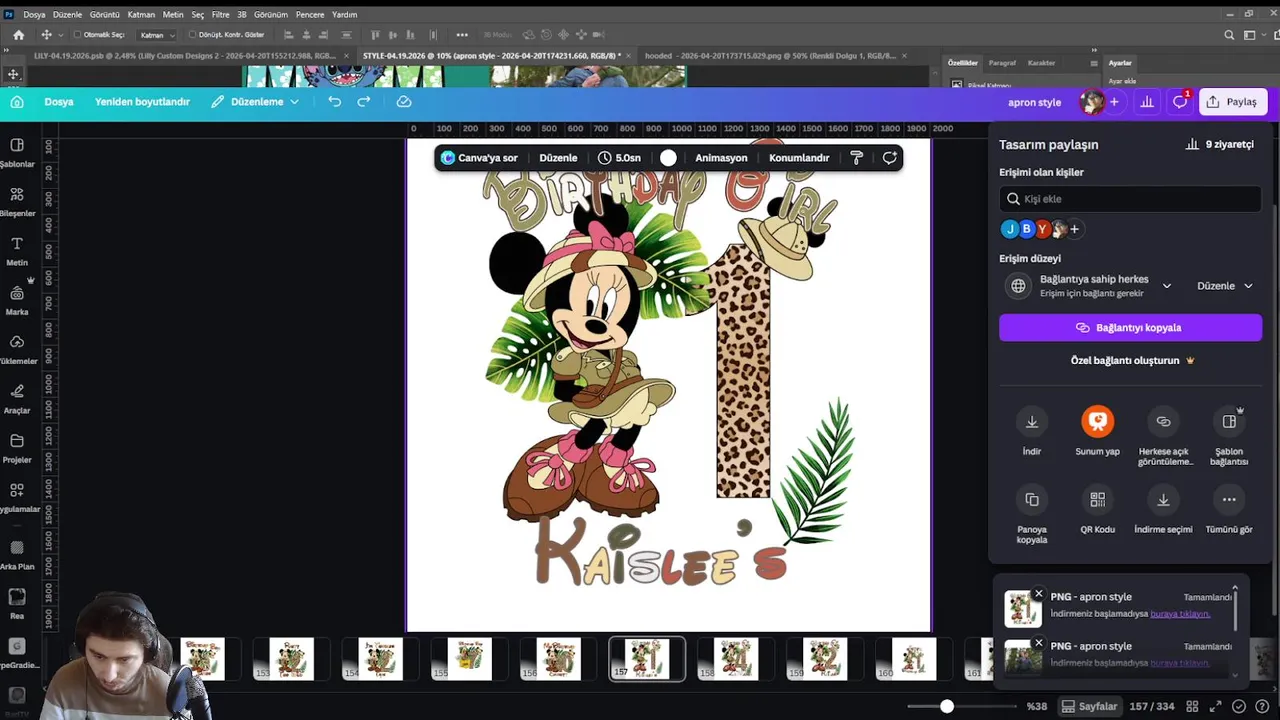
Task: Toggle Dönüşt. Kontr. Göster checkbox
Action: [x=193, y=35]
